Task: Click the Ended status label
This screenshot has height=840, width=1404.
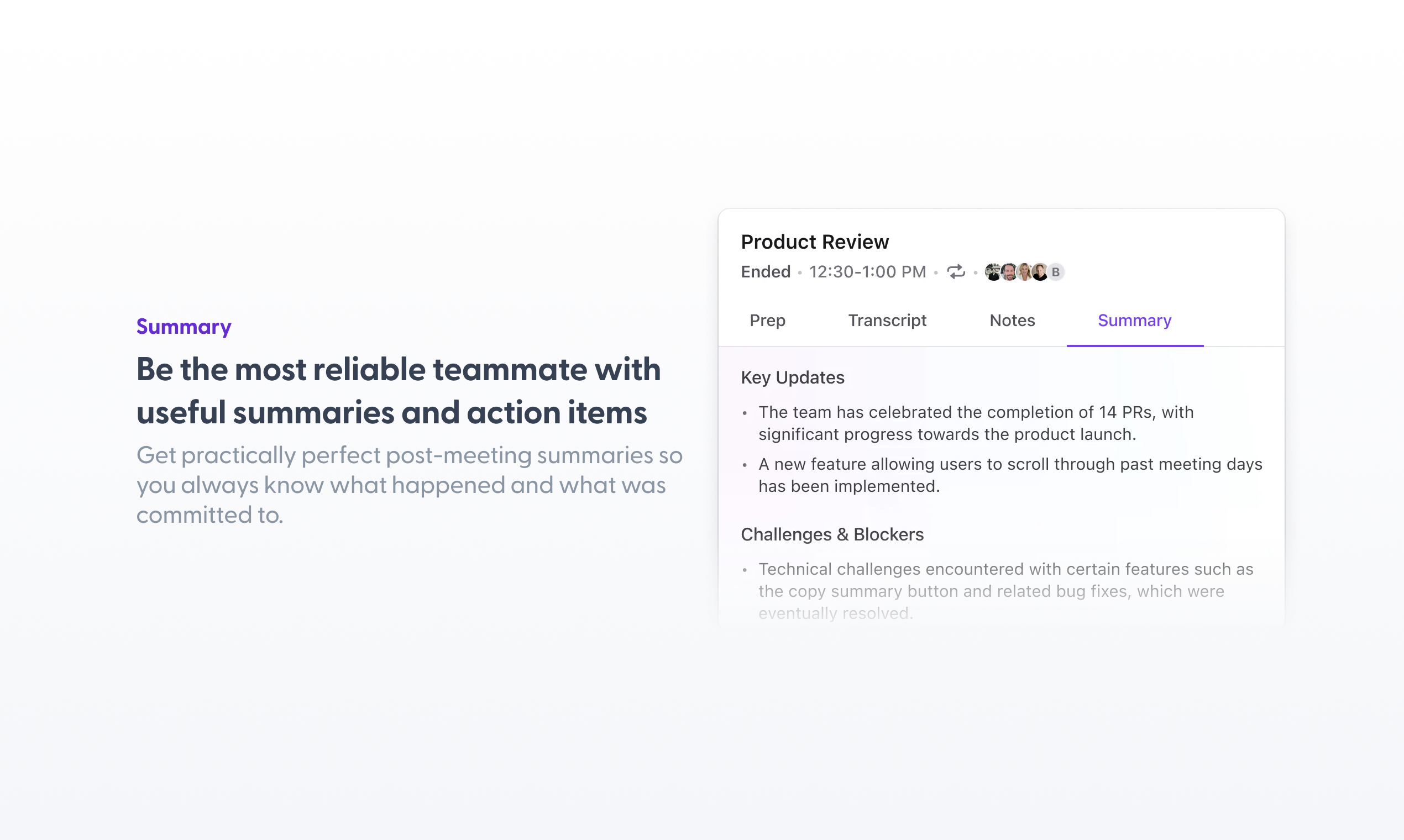Action: (766, 272)
